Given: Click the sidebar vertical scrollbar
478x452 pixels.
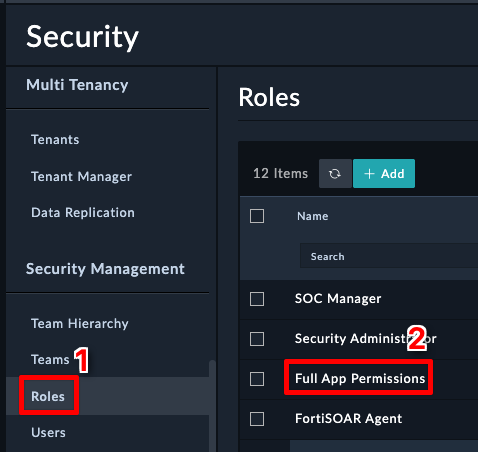Looking at the screenshot, I should click(x=212, y=406).
